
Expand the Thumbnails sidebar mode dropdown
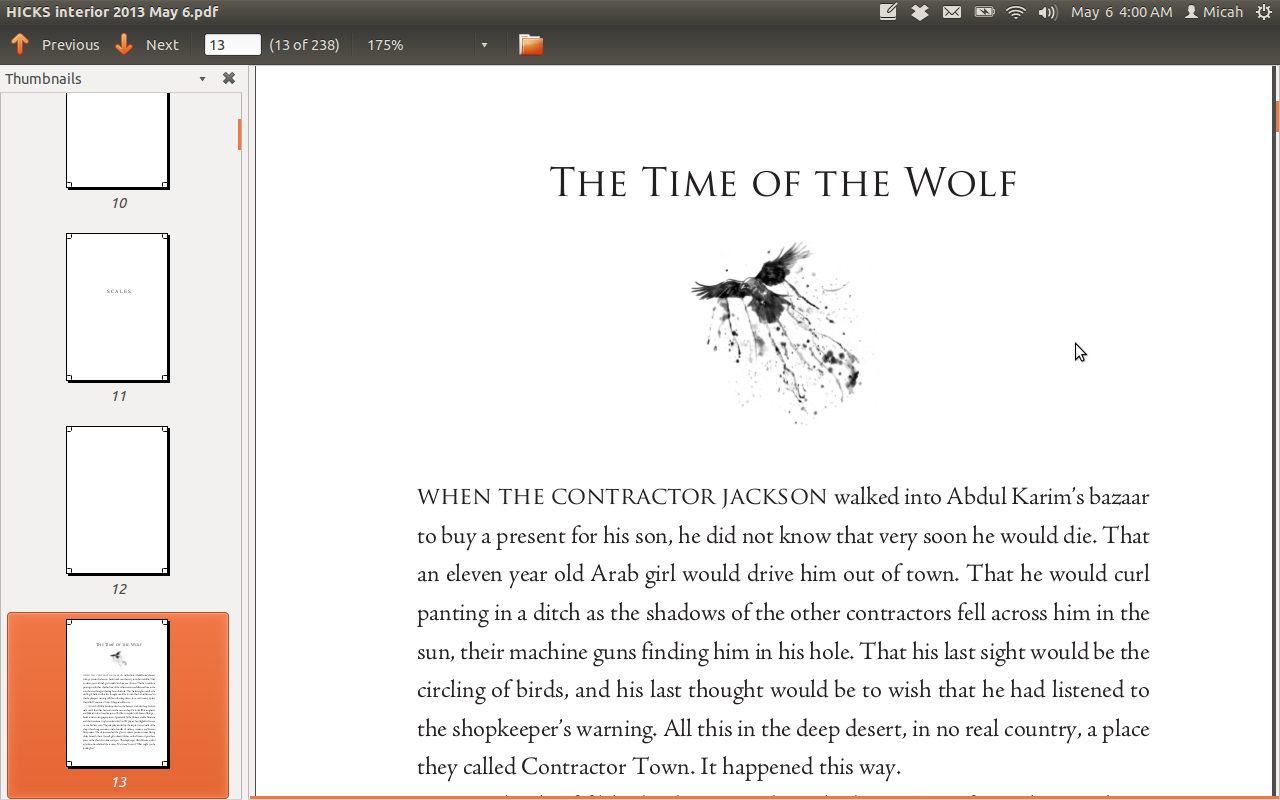[x=202, y=79]
